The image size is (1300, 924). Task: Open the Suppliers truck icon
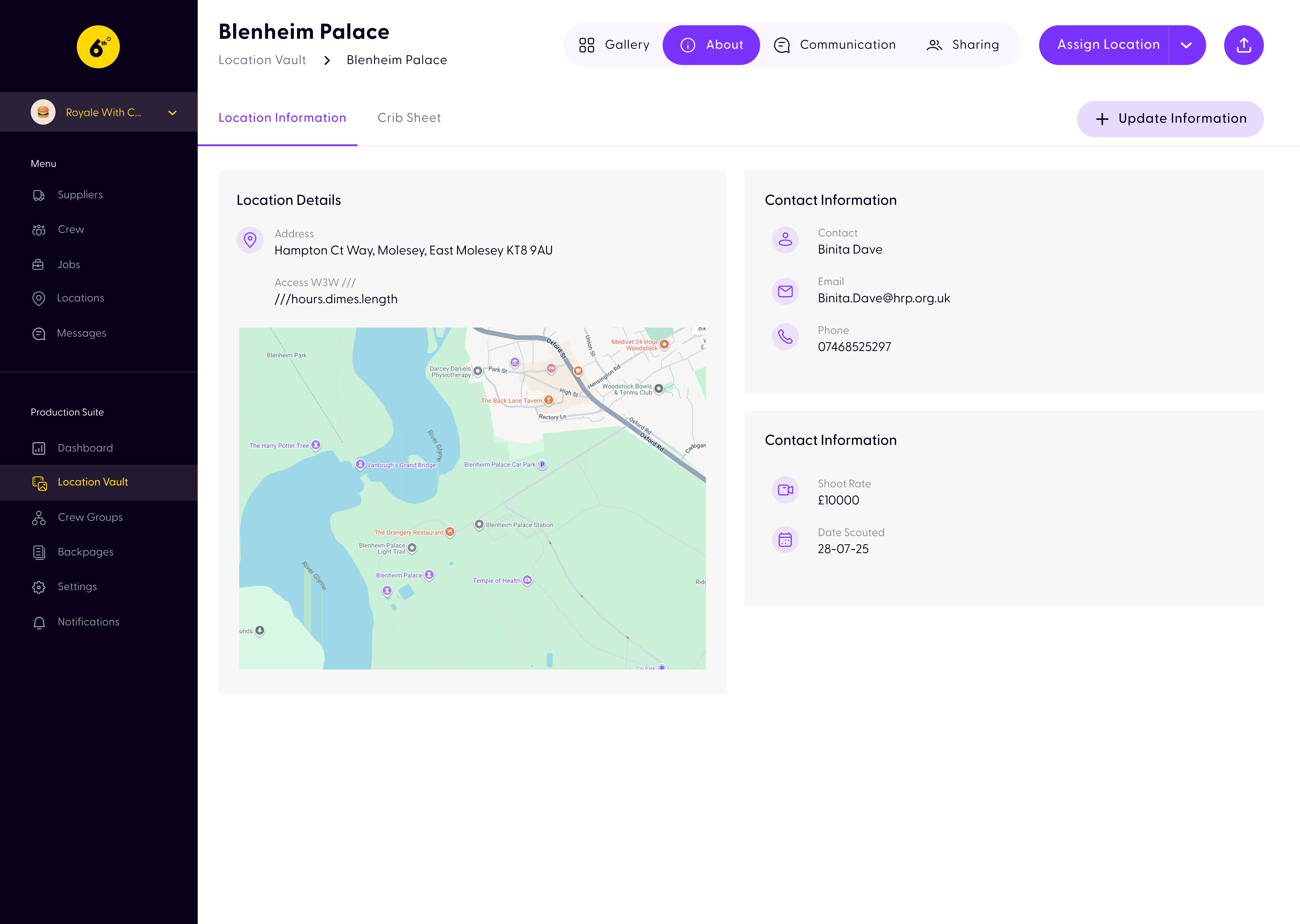(39, 195)
